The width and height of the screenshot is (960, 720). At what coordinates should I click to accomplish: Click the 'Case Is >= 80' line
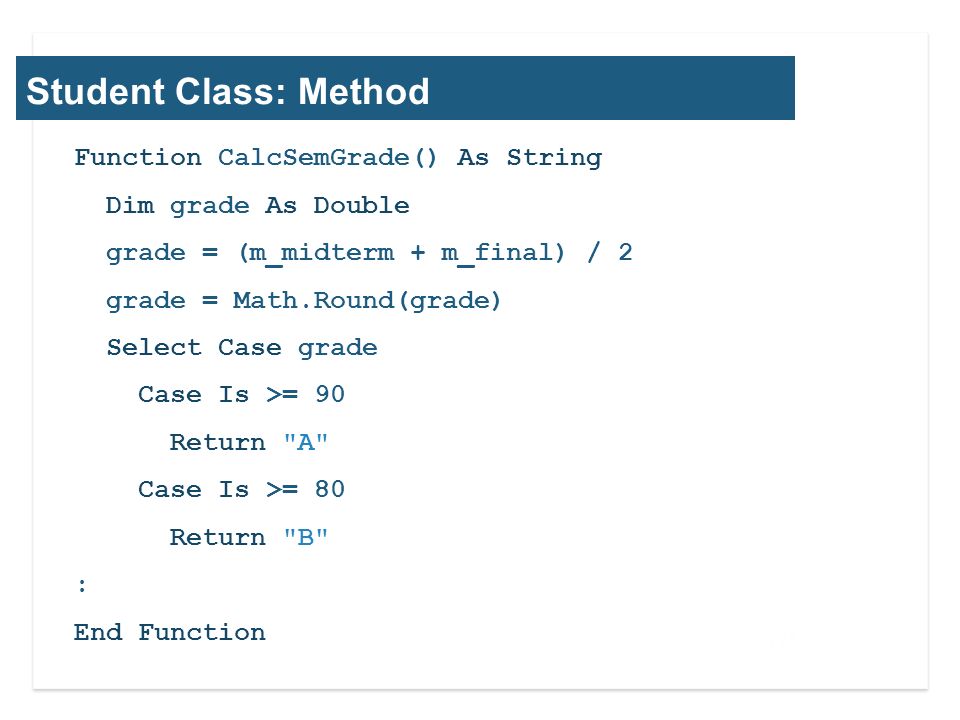coord(241,489)
